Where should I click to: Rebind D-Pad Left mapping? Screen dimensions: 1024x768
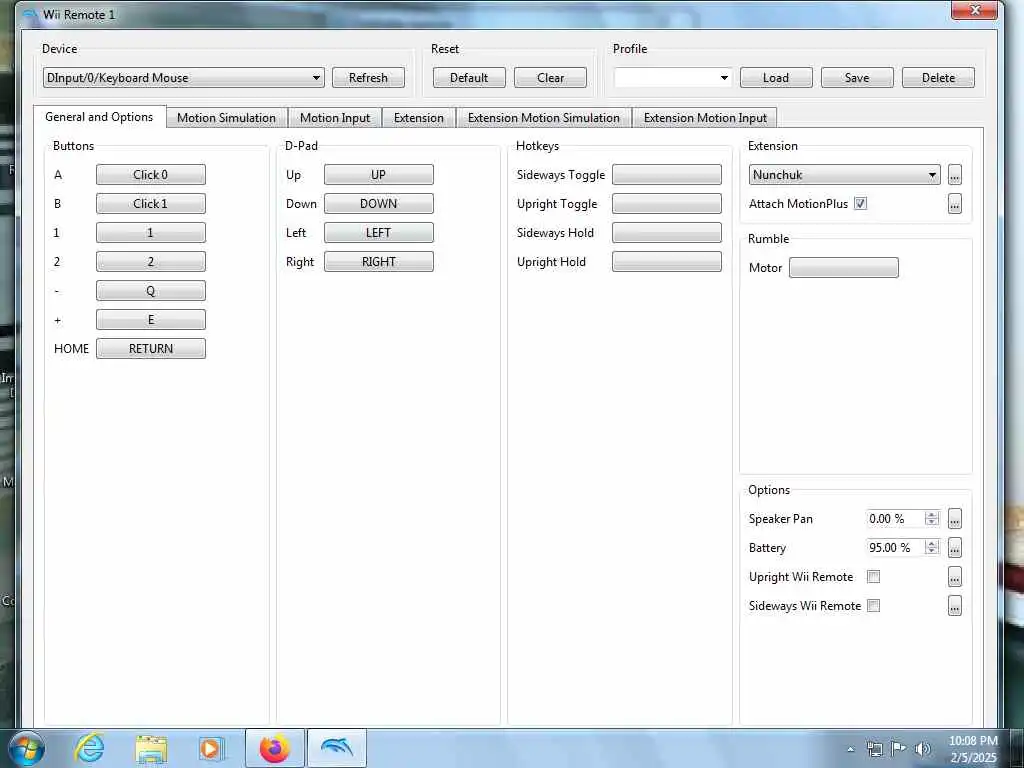(379, 232)
